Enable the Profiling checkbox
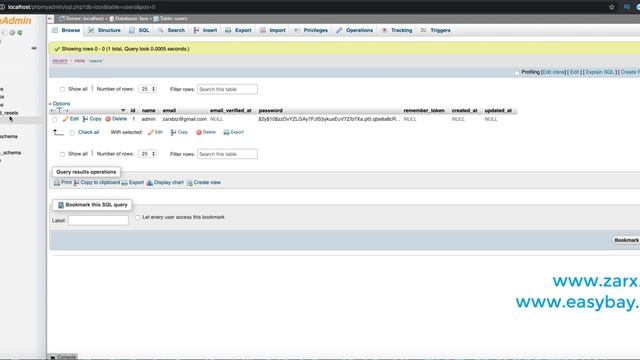Viewport: 640px width, 360px height. [x=517, y=72]
